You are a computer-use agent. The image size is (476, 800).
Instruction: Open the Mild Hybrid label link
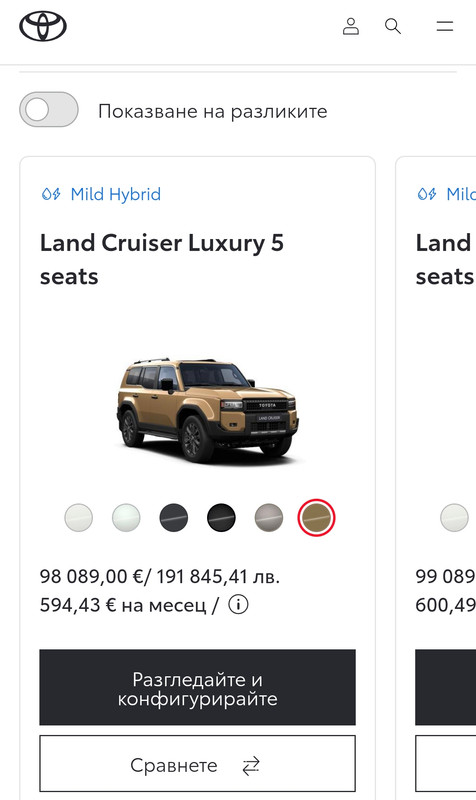(116, 194)
